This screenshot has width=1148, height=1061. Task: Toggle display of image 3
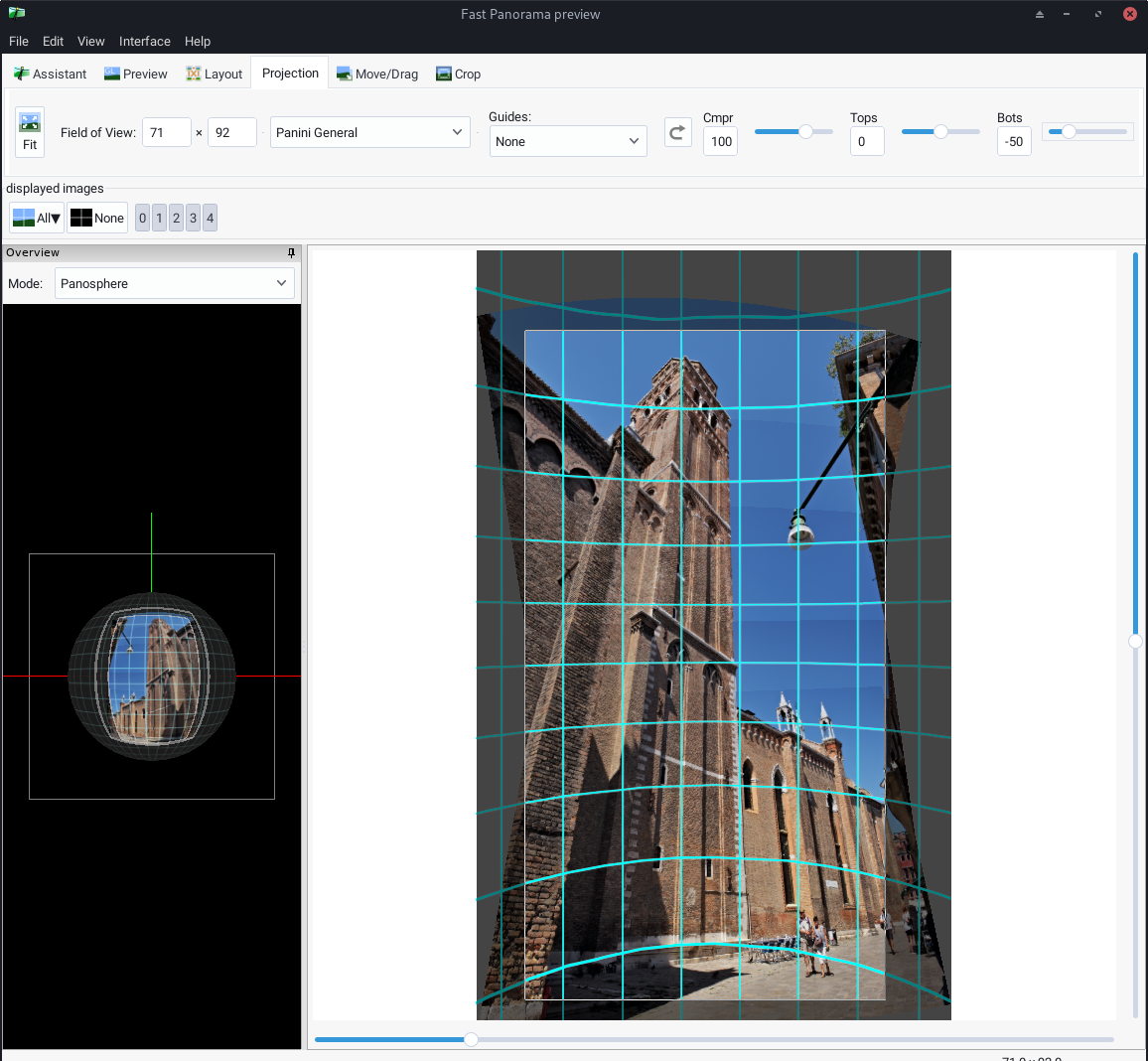(194, 218)
